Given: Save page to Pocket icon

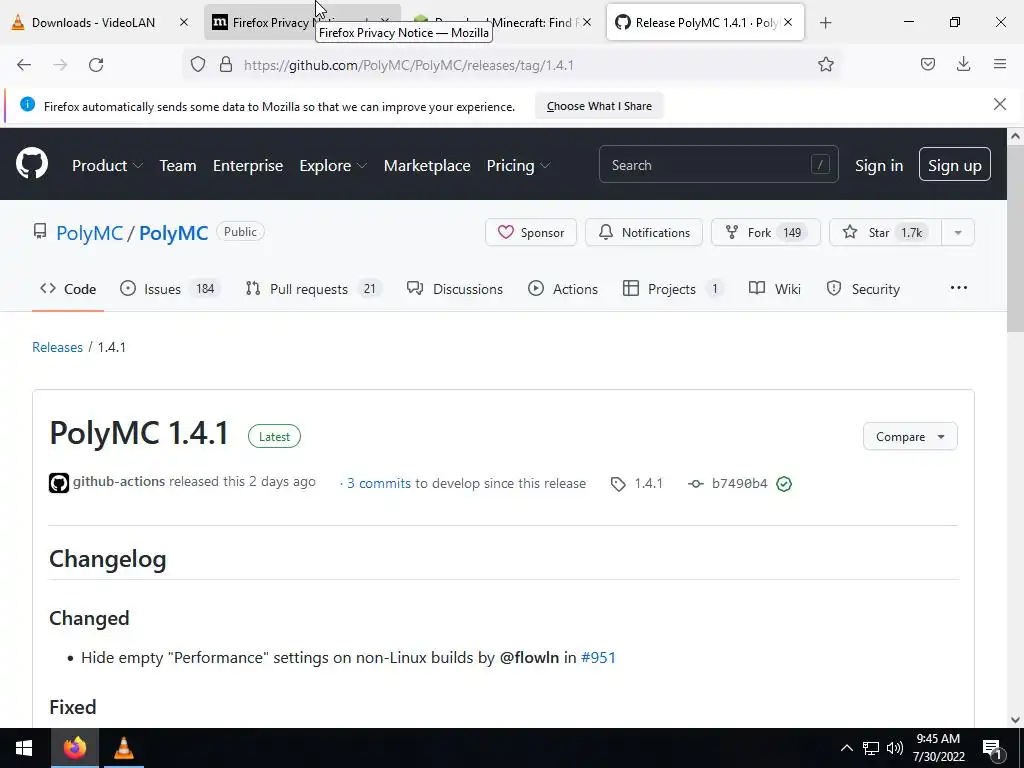Looking at the screenshot, I should coord(927,64).
